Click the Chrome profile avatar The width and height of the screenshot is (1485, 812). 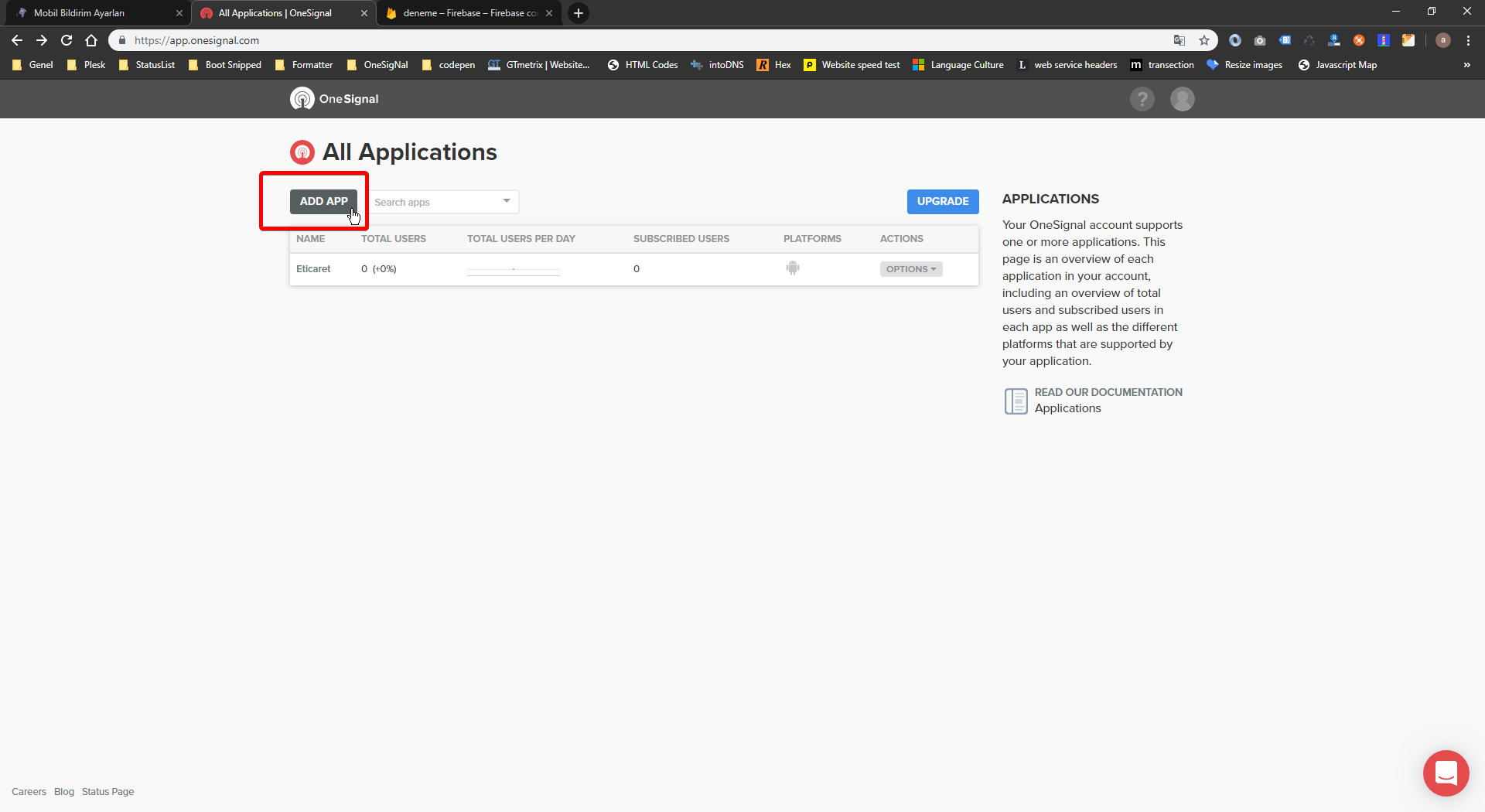pyautogui.click(x=1442, y=40)
